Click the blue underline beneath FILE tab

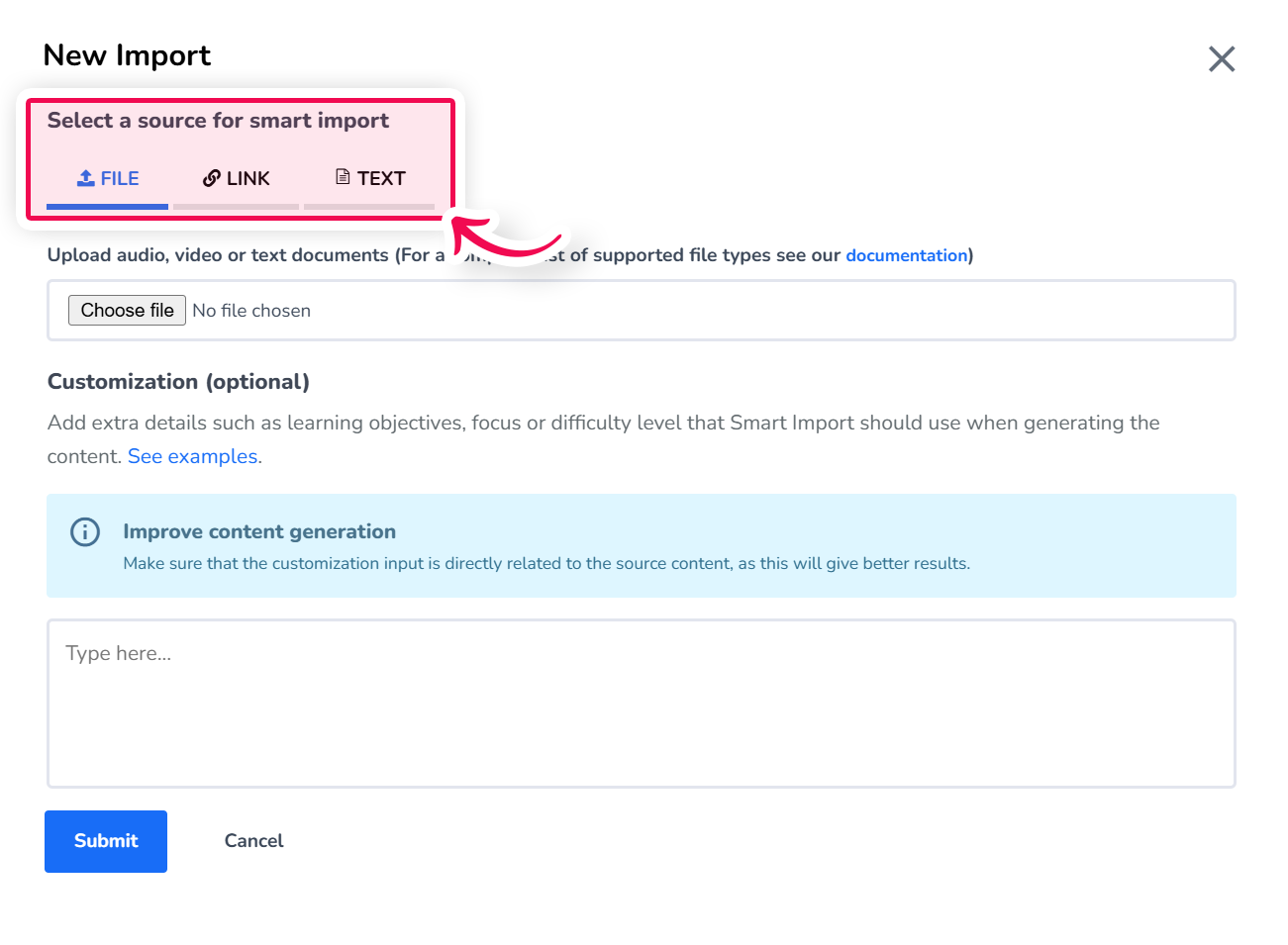108,207
